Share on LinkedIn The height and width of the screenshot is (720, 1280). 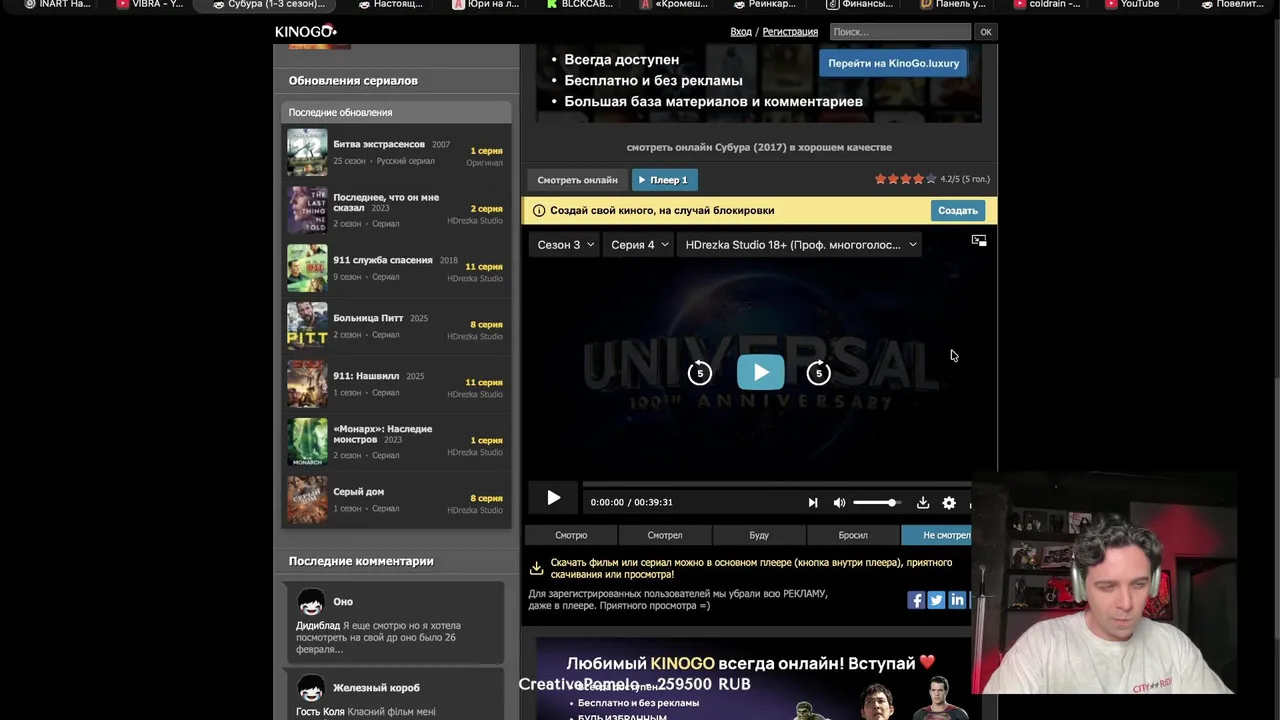point(957,600)
